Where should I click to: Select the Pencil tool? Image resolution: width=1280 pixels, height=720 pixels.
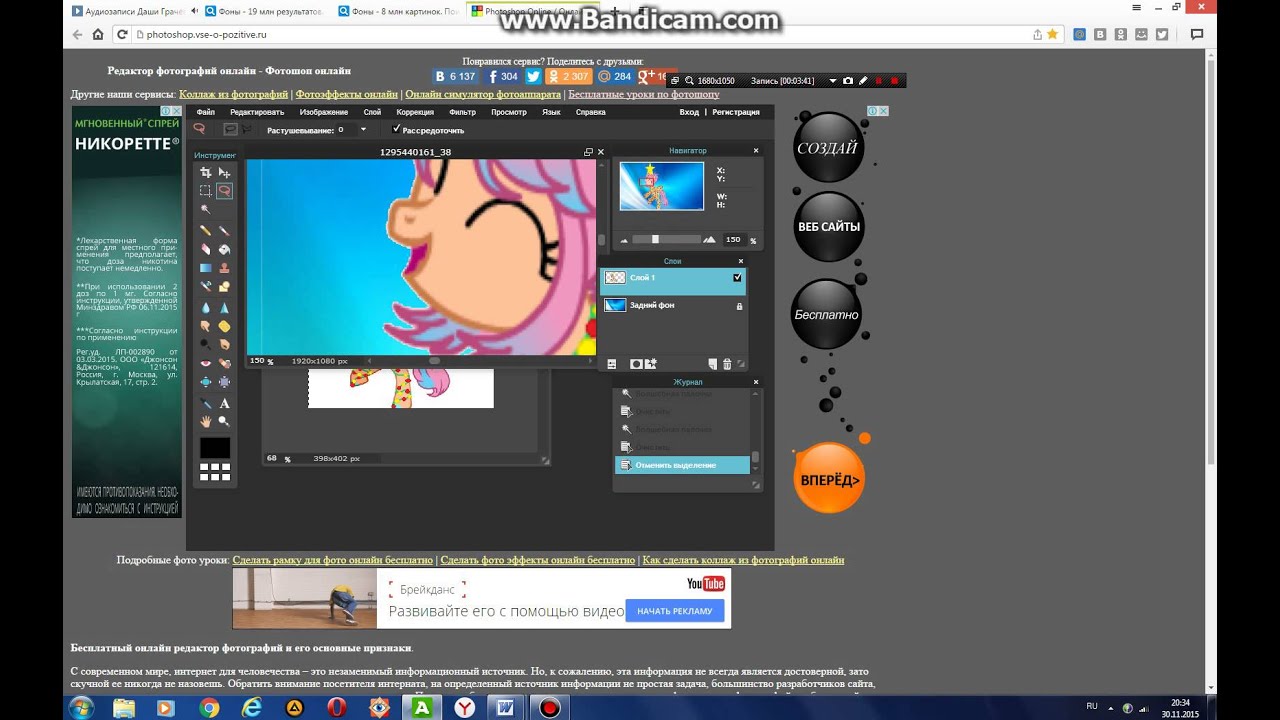[x=206, y=231]
